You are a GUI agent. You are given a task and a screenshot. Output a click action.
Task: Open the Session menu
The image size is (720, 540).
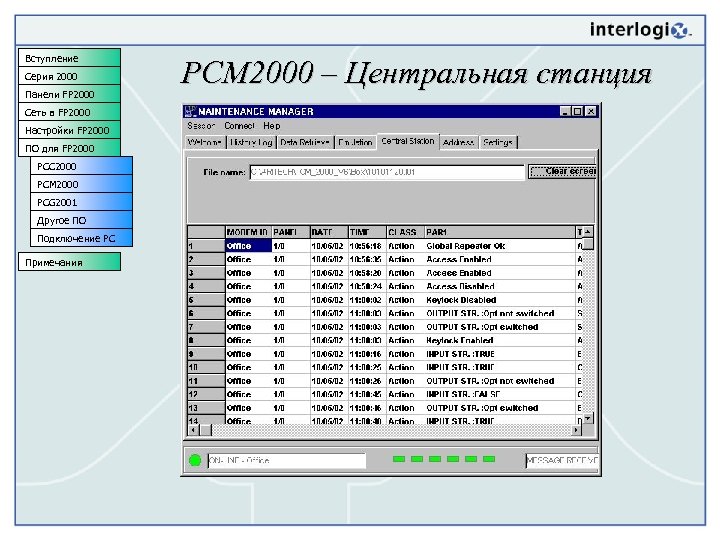click(x=201, y=126)
